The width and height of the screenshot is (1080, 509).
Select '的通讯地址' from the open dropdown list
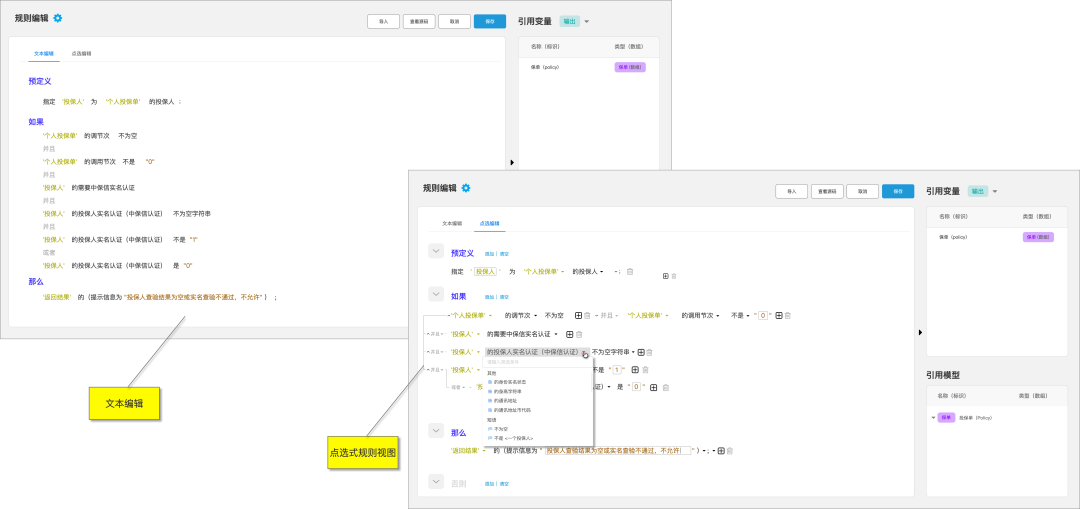click(505, 398)
